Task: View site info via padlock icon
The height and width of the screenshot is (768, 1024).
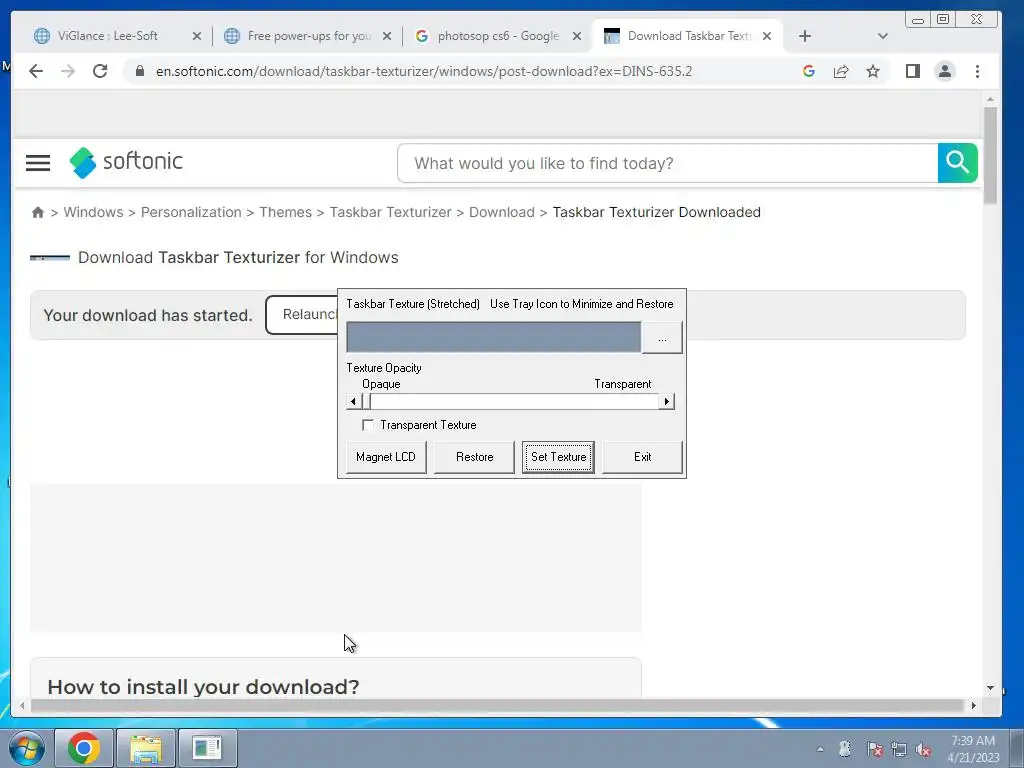Action: pyautogui.click(x=139, y=71)
